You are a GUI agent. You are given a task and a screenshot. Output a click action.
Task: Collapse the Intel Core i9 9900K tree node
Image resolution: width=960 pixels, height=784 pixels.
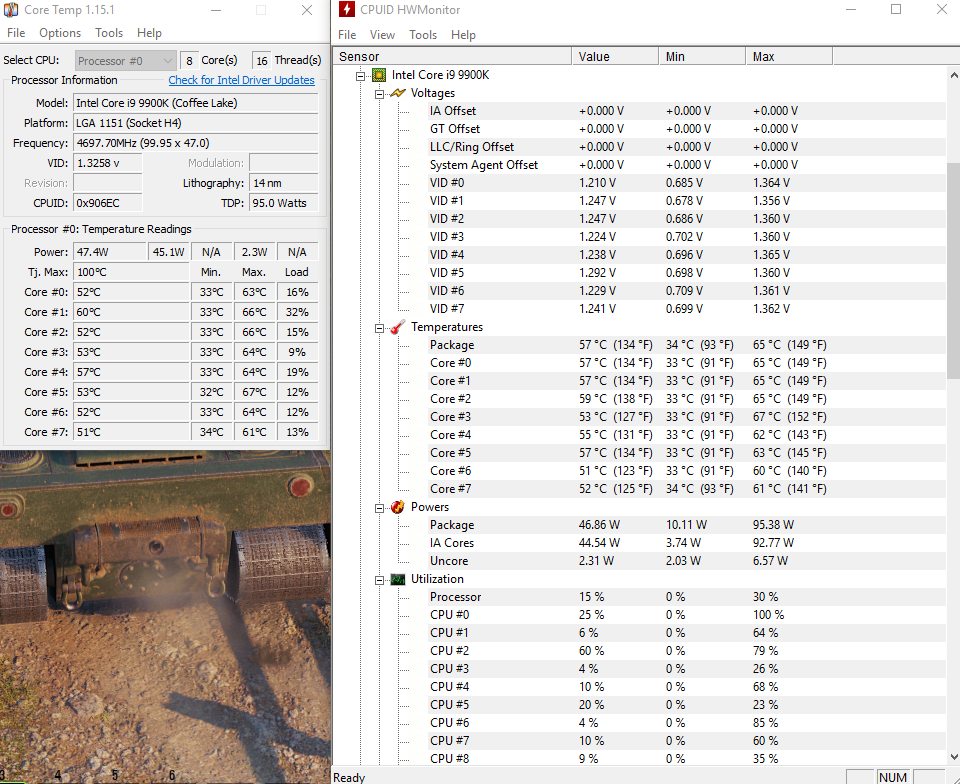[x=361, y=76]
